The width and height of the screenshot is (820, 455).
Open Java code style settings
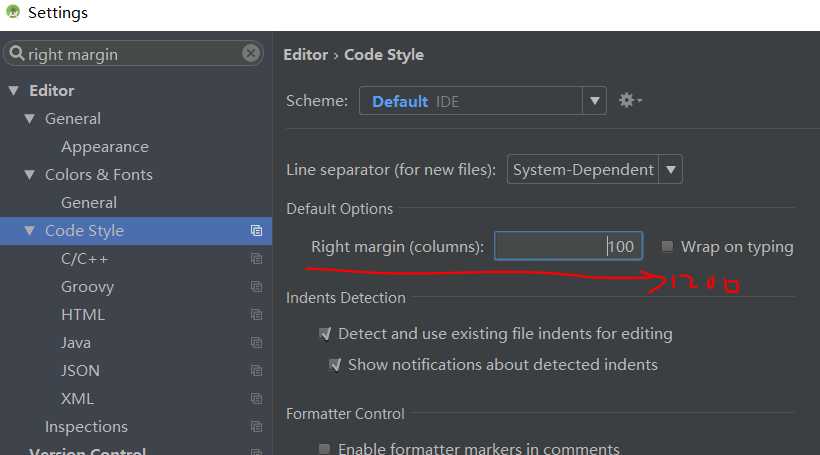click(x=76, y=343)
